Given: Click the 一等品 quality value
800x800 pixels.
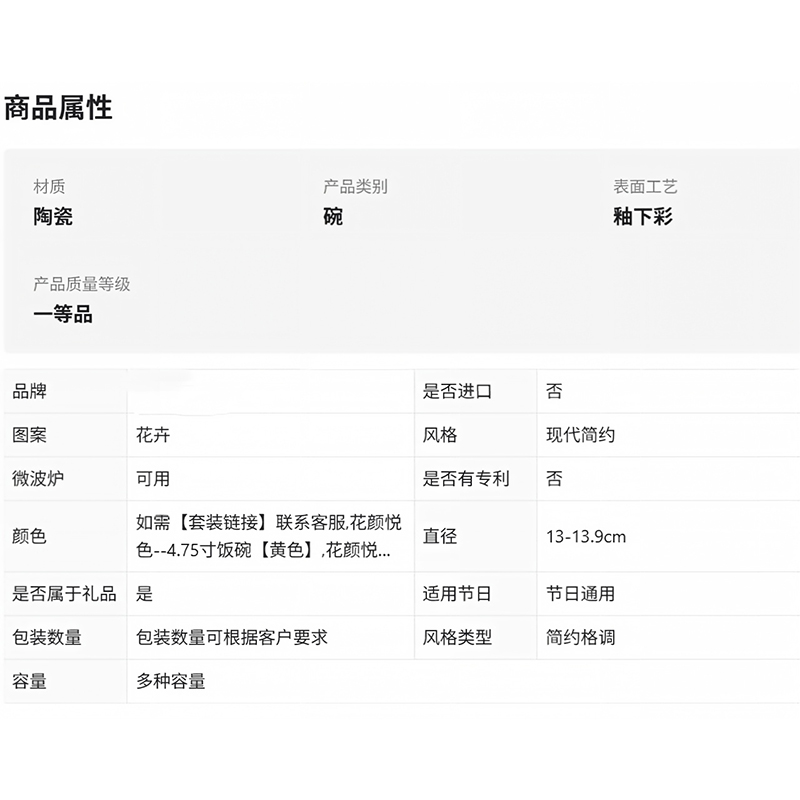Looking at the screenshot, I should click(x=63, y=314).
